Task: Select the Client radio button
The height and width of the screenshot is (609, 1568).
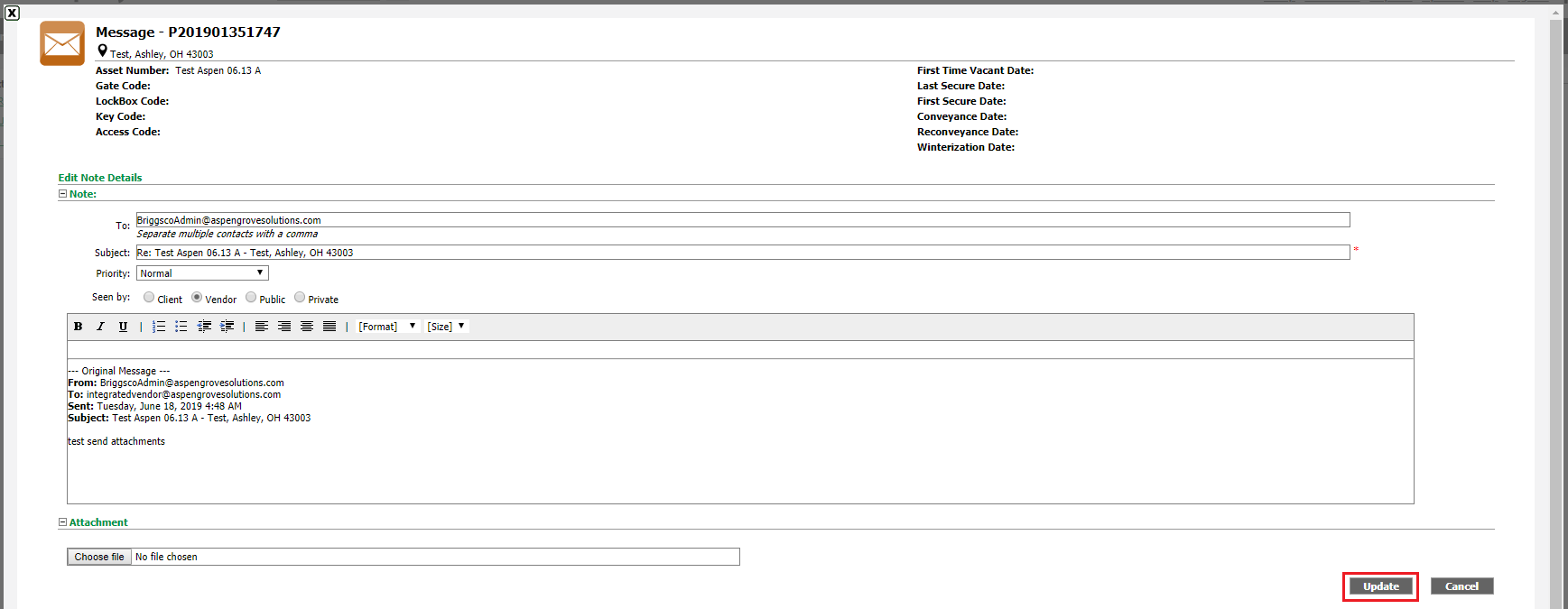Action: click(149, 297)
